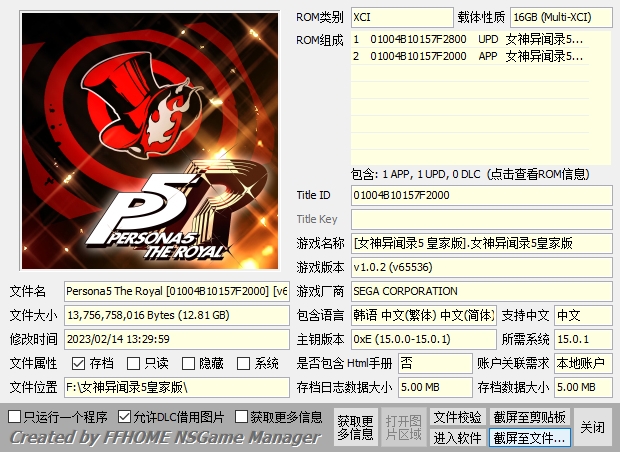The height and width of the screenshot is (452, 620).
Task: Click the Title ID field
Action: 480,195
